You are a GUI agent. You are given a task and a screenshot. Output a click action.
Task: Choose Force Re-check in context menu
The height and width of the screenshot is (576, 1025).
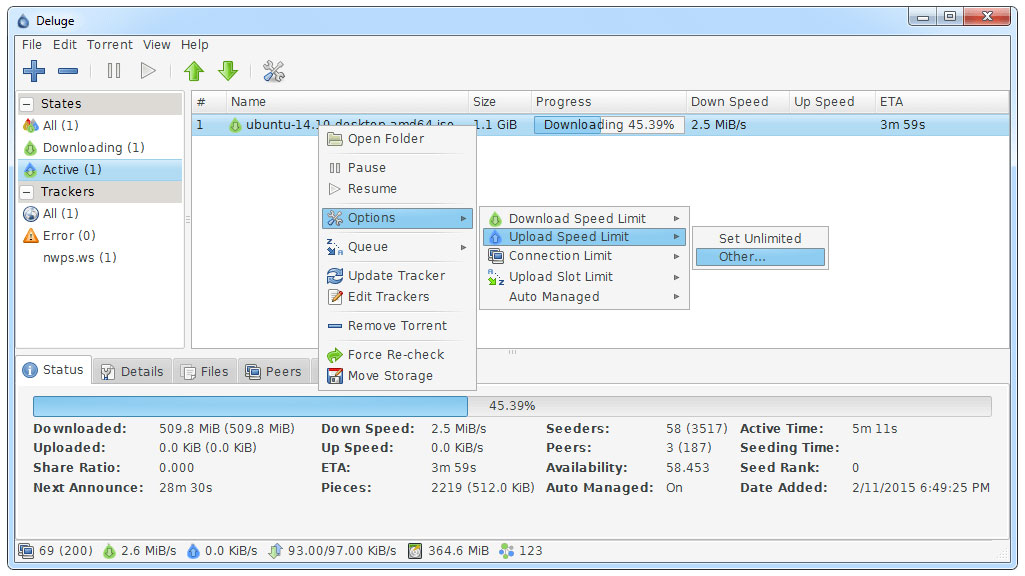coord(397,355)
